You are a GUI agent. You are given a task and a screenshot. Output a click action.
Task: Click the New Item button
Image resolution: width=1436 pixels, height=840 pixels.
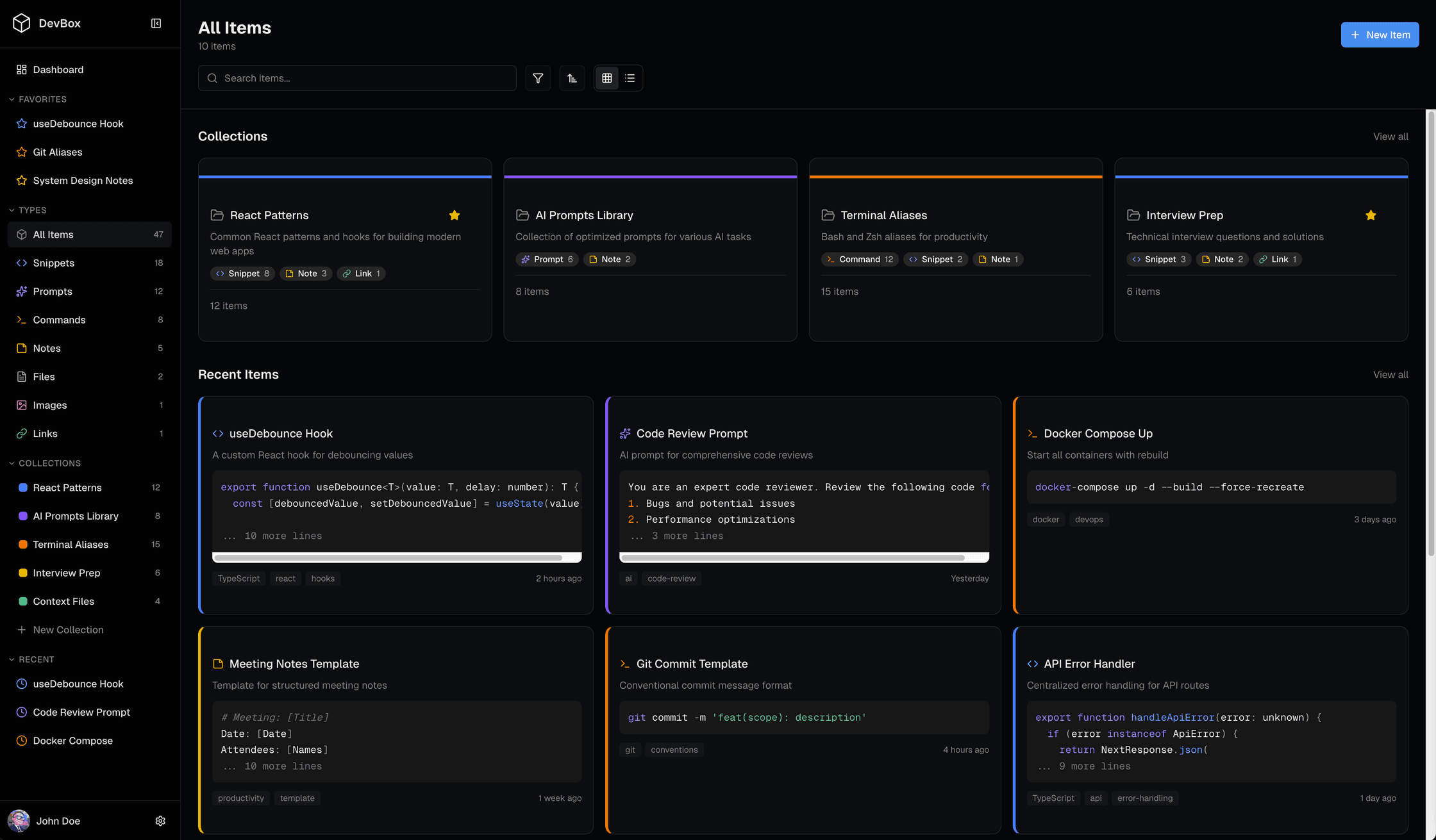tap(1380, 35)
